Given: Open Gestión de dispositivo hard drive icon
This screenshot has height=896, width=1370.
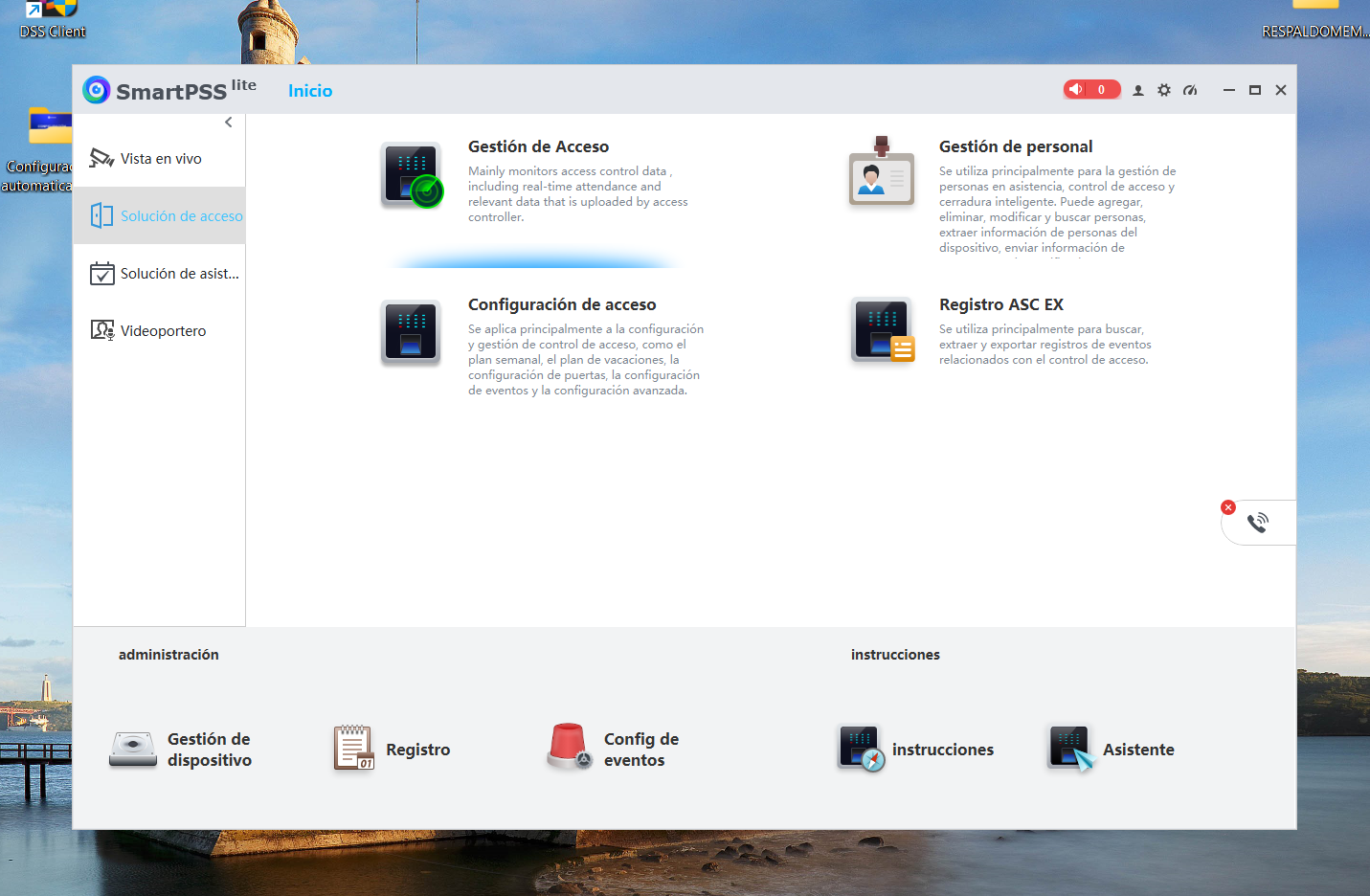Looking at the screenshot, I should [x=133, y=749].
